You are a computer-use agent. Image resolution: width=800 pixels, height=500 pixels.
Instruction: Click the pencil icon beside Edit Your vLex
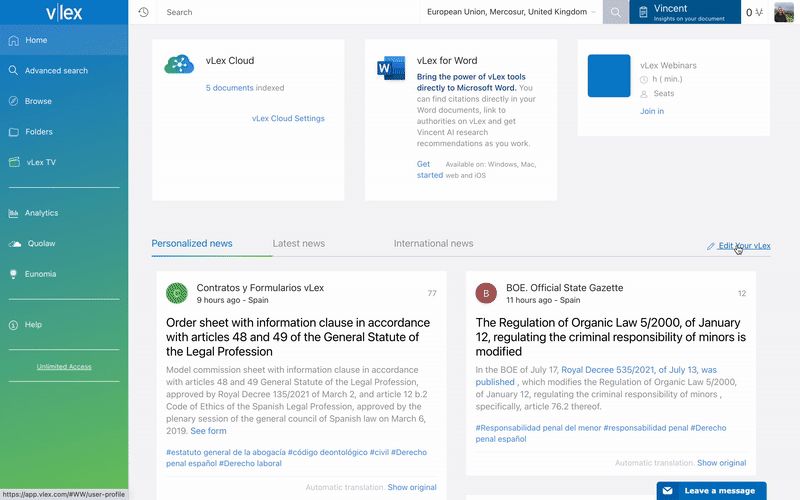click(711, 246)
